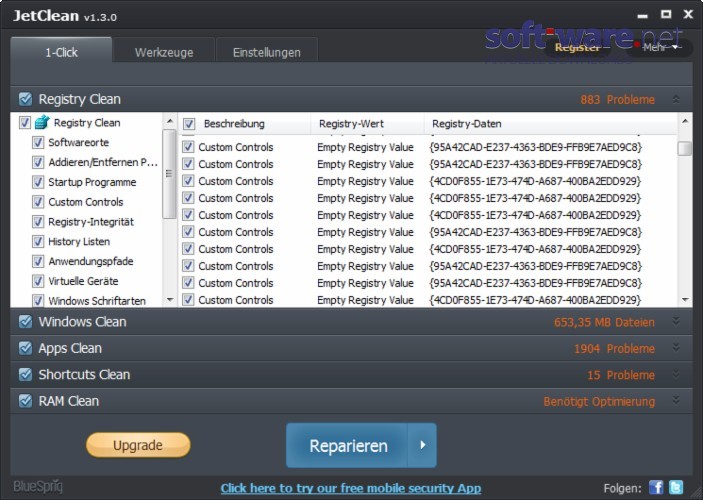Click the 15 Probleme count
This screenshot has height=500, width=703.
click(621, 375)
